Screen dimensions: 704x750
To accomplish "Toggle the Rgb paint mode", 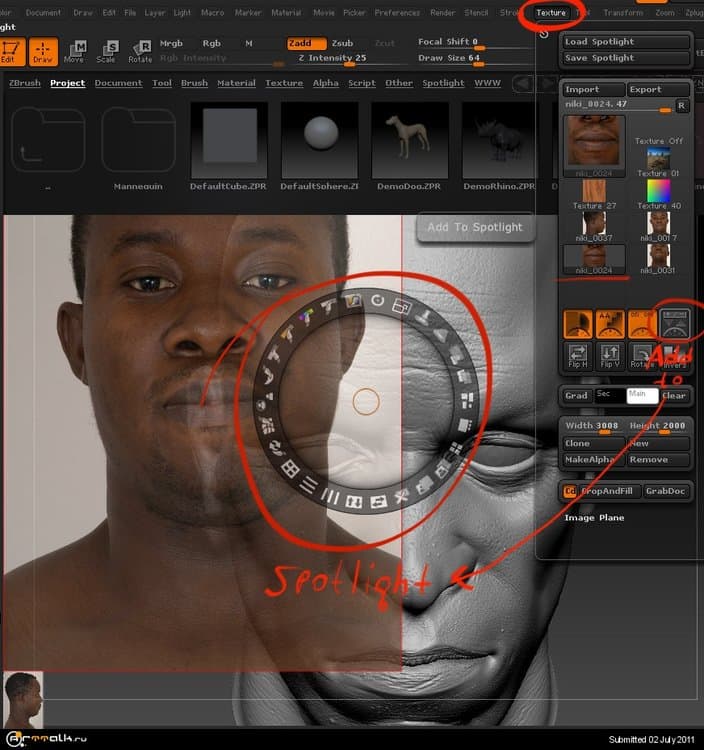I will click(x=211, y=43).
